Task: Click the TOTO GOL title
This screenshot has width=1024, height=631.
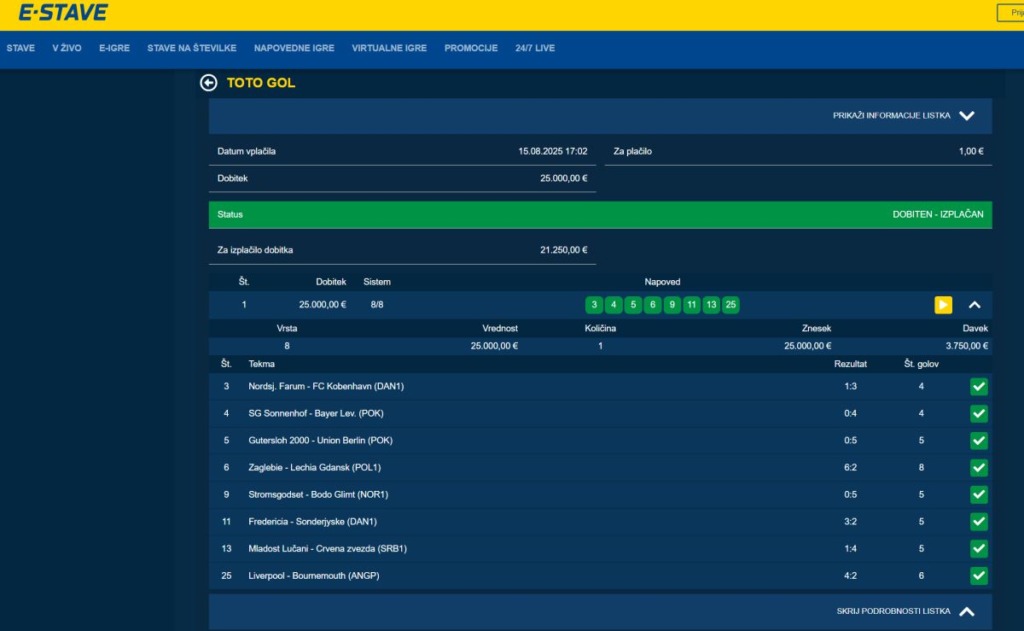Action: (x=261, y=83)
